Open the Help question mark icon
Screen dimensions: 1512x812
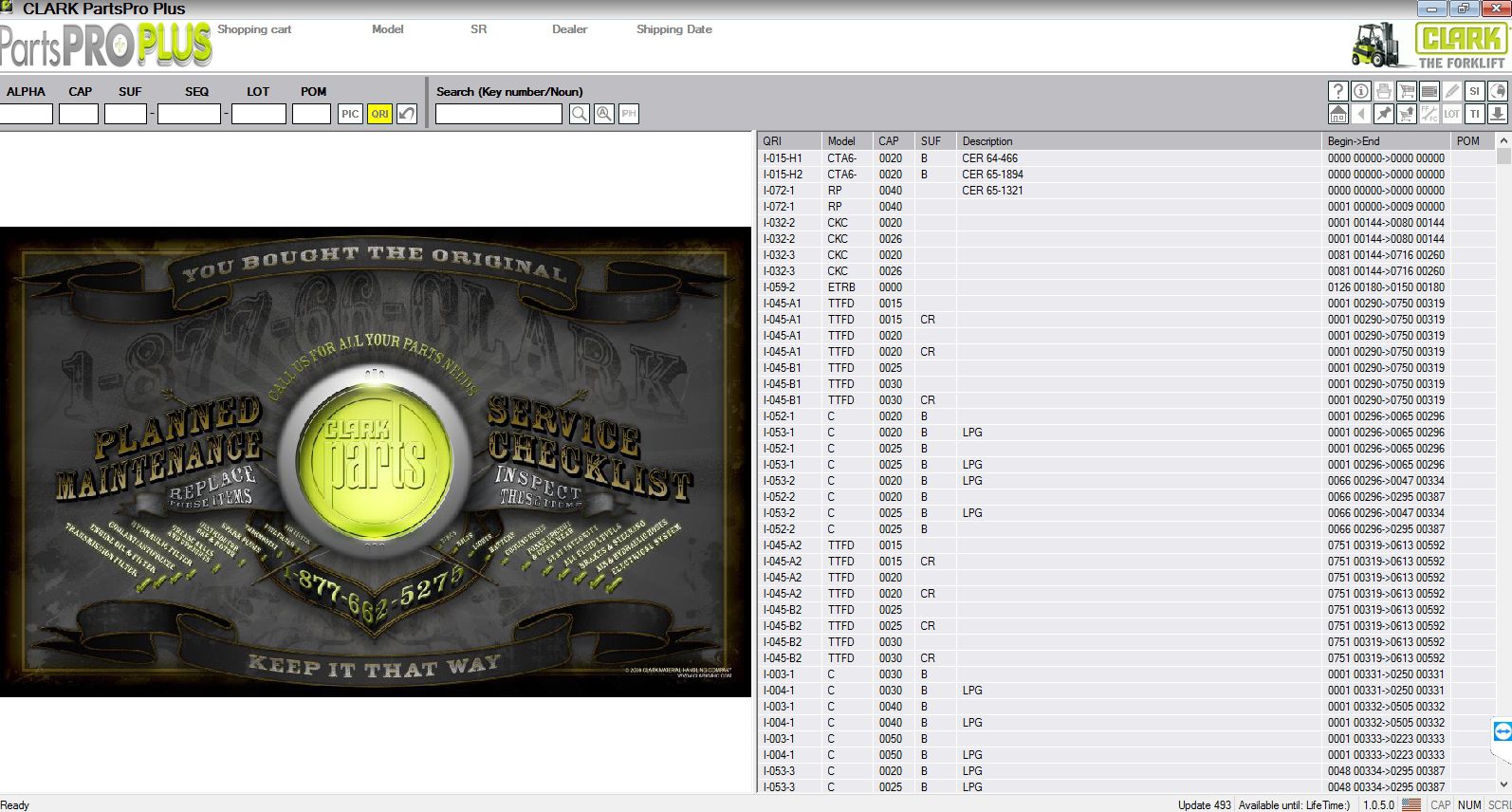pos(1337,91)
